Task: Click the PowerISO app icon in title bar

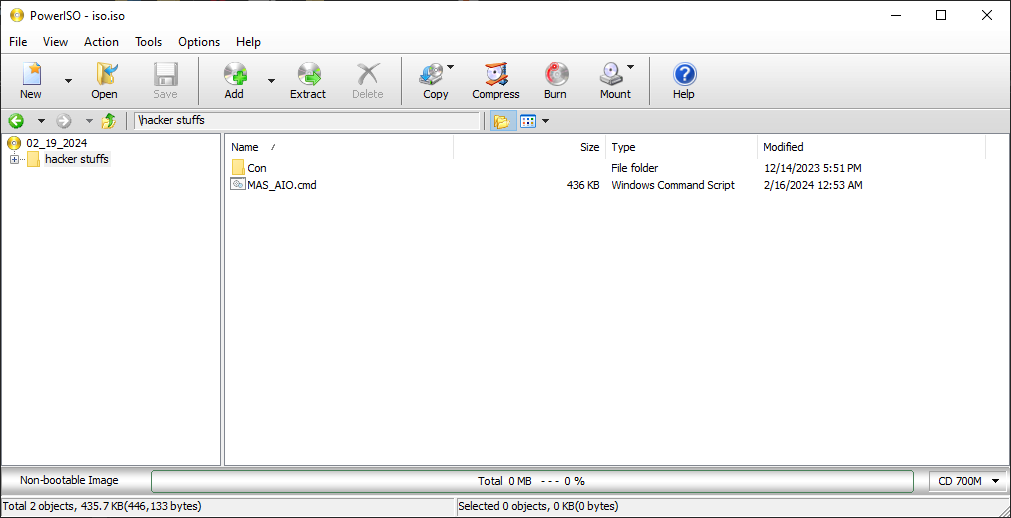Action: [x=17, y=16]
